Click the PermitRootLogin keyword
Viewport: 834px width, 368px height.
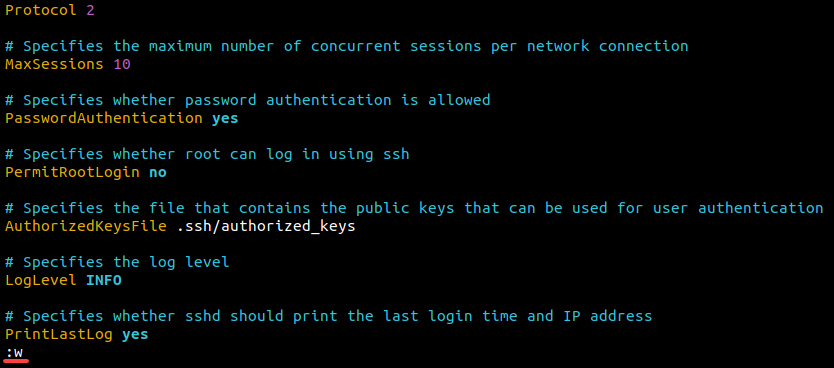click(72, 172)
